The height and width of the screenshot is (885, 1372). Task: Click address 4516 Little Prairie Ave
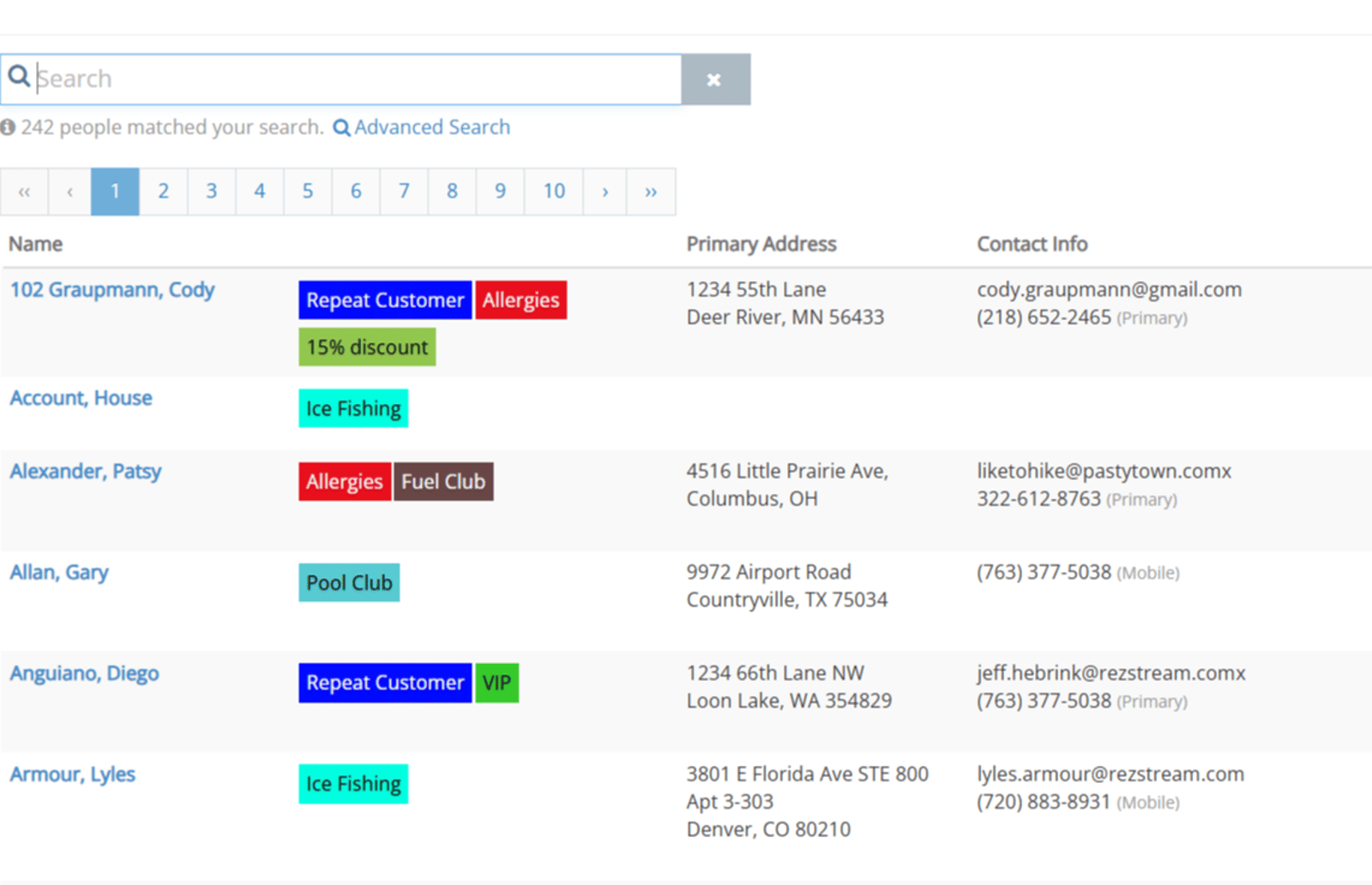click(787, 472)
